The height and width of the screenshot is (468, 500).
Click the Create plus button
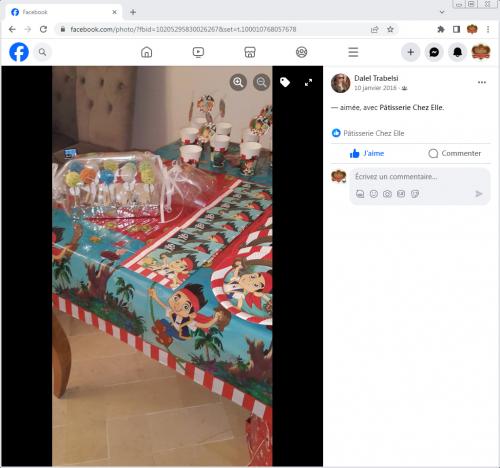411,52
